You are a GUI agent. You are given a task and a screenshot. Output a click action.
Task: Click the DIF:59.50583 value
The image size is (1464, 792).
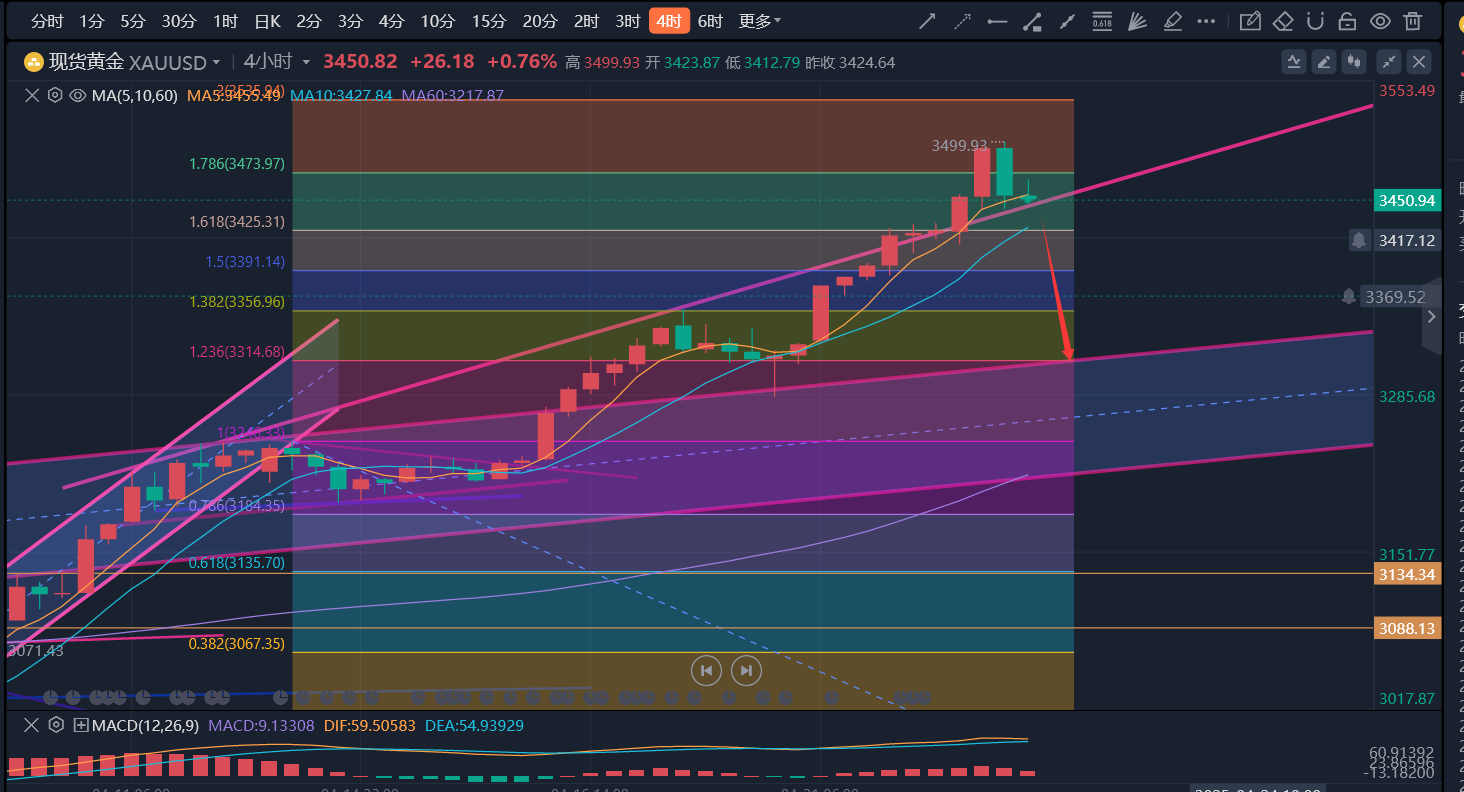tap(368, 725)
